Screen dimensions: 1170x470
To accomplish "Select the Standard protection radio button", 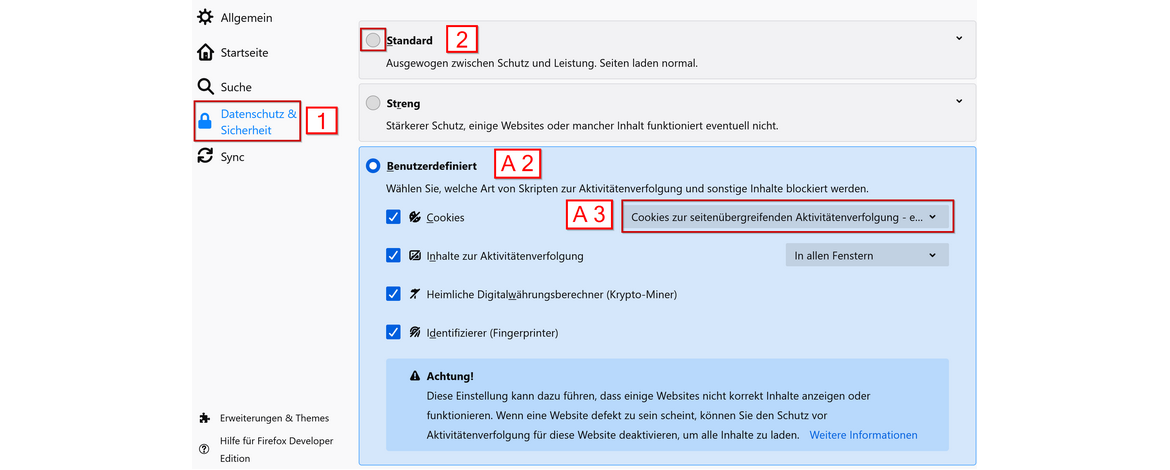I will [373, 40].
